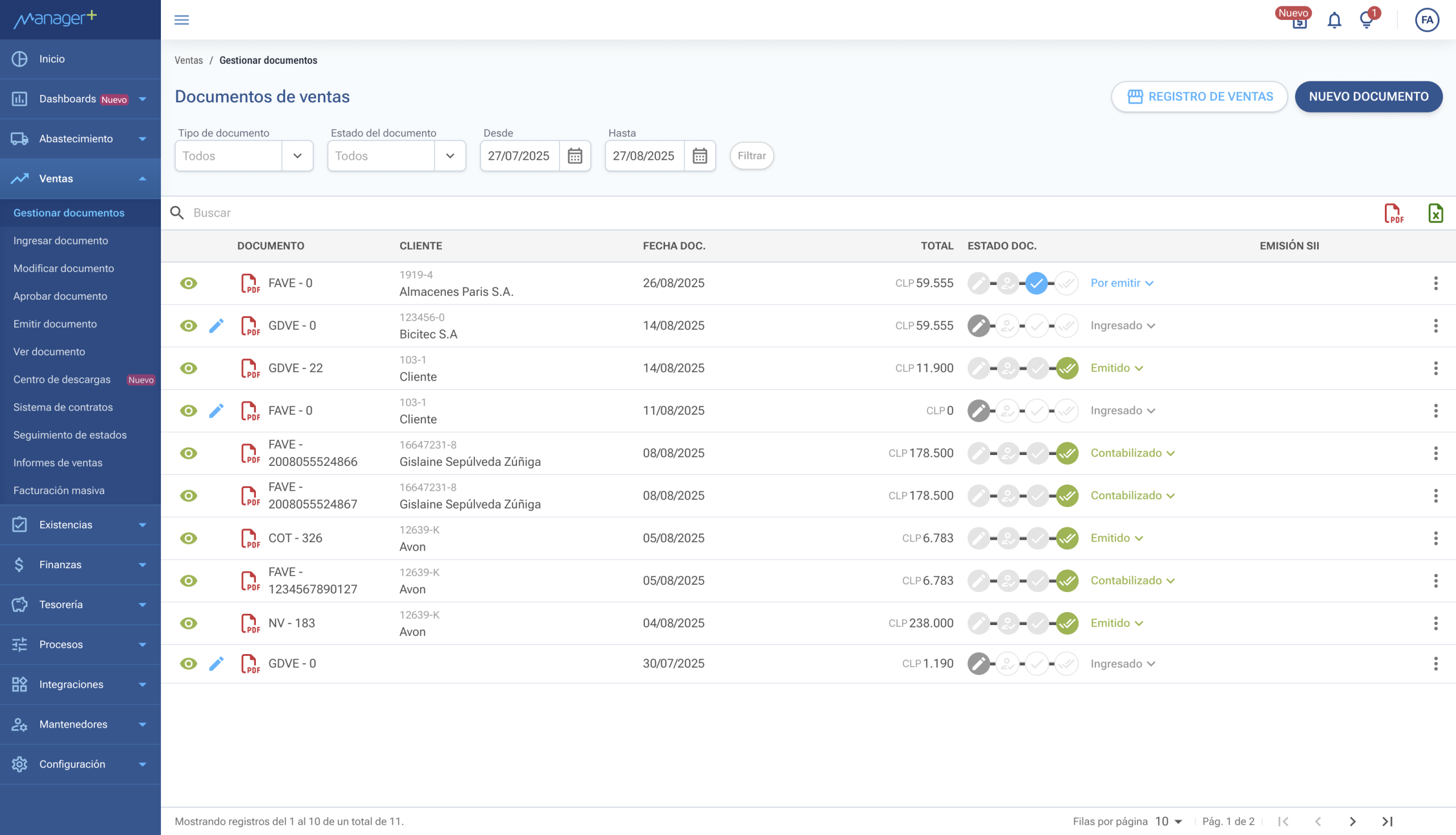Screen dimensions: 1456x835
Task: Expand the Por emitir status dropdown
Action: 1122,283
